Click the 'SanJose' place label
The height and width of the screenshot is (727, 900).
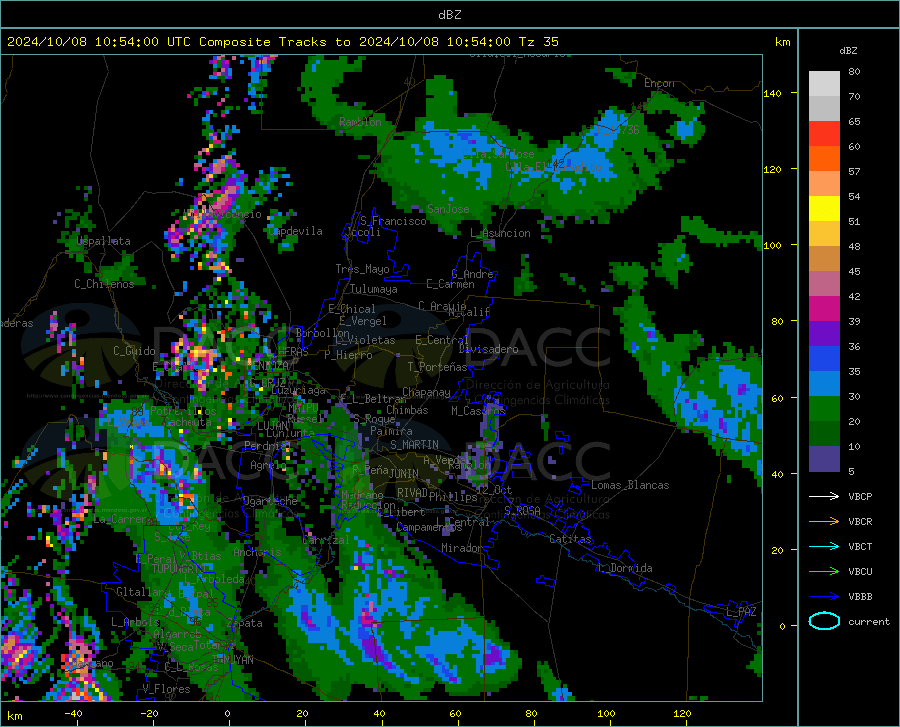tap(448, 209)
